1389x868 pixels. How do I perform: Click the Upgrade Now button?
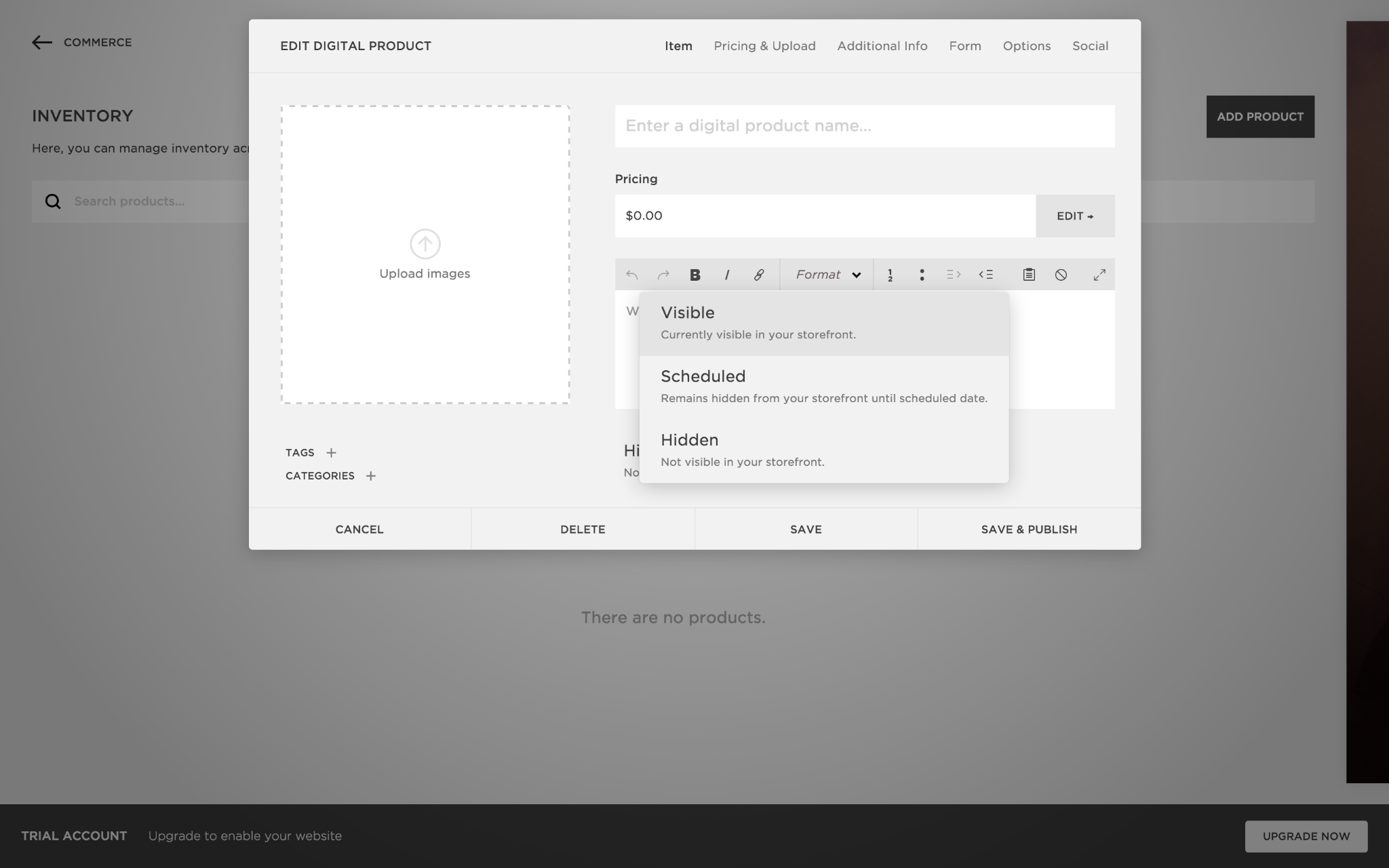point(1306,836)
